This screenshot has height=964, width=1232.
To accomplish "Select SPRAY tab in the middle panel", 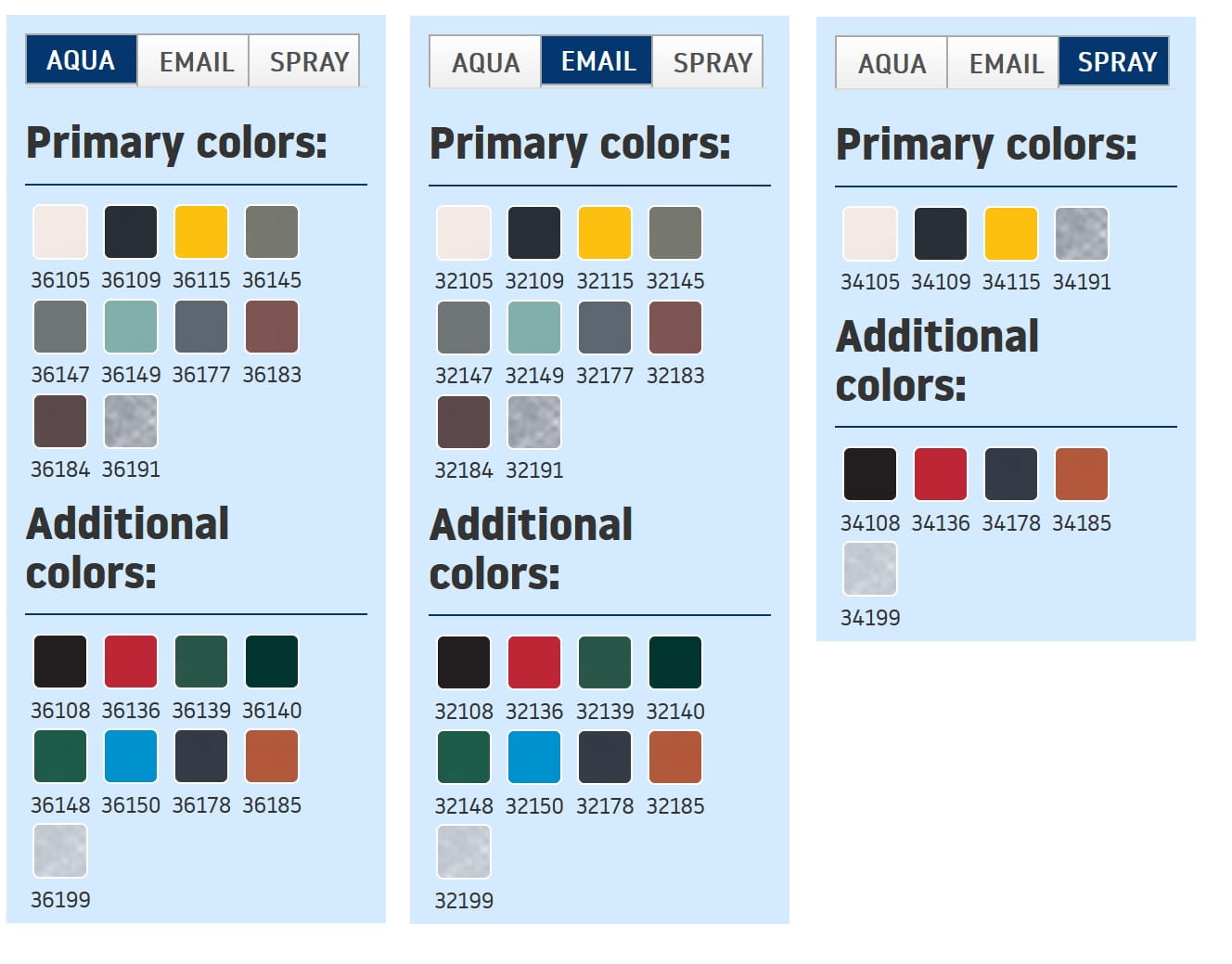I will tap(712, 63).
